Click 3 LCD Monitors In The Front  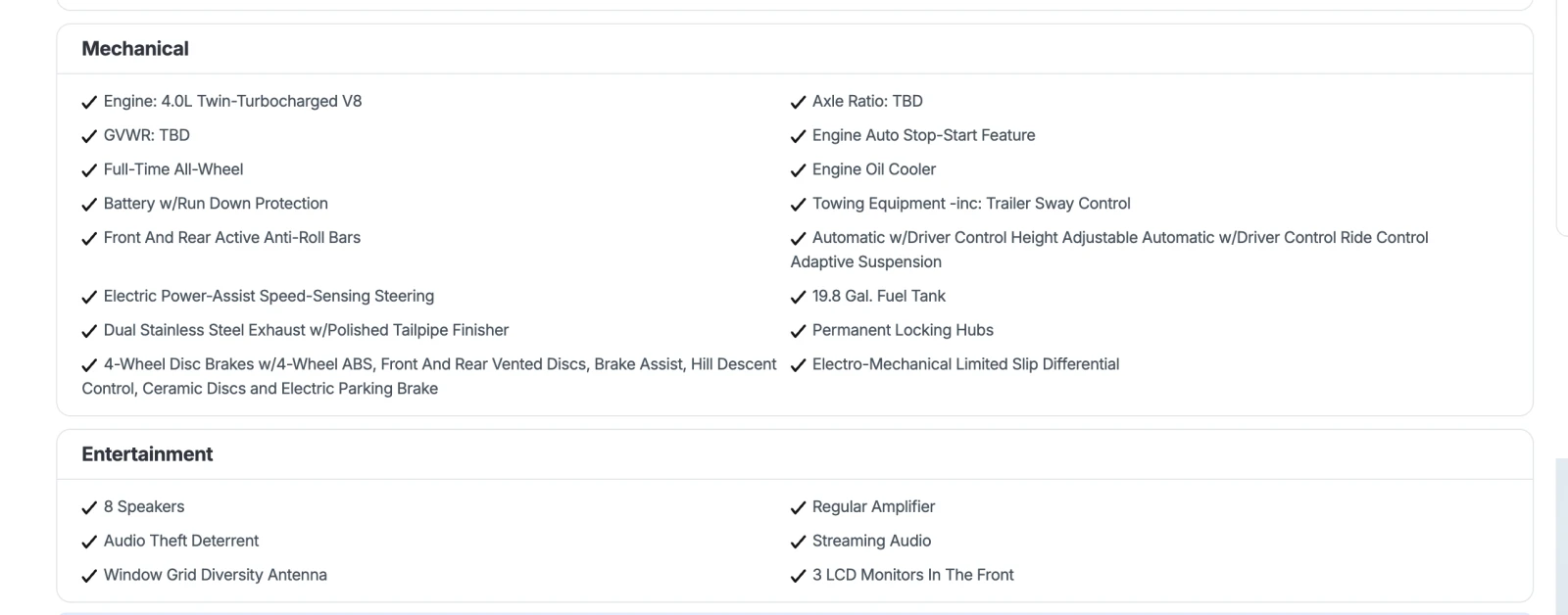pos(912,575)
